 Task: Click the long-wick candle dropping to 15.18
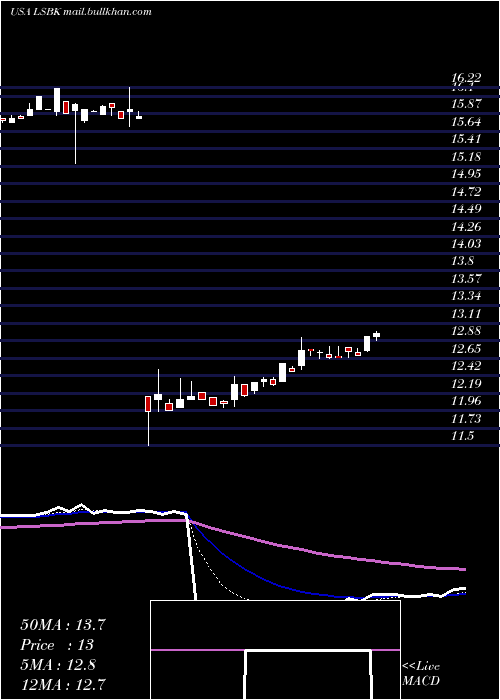[75, 133]
